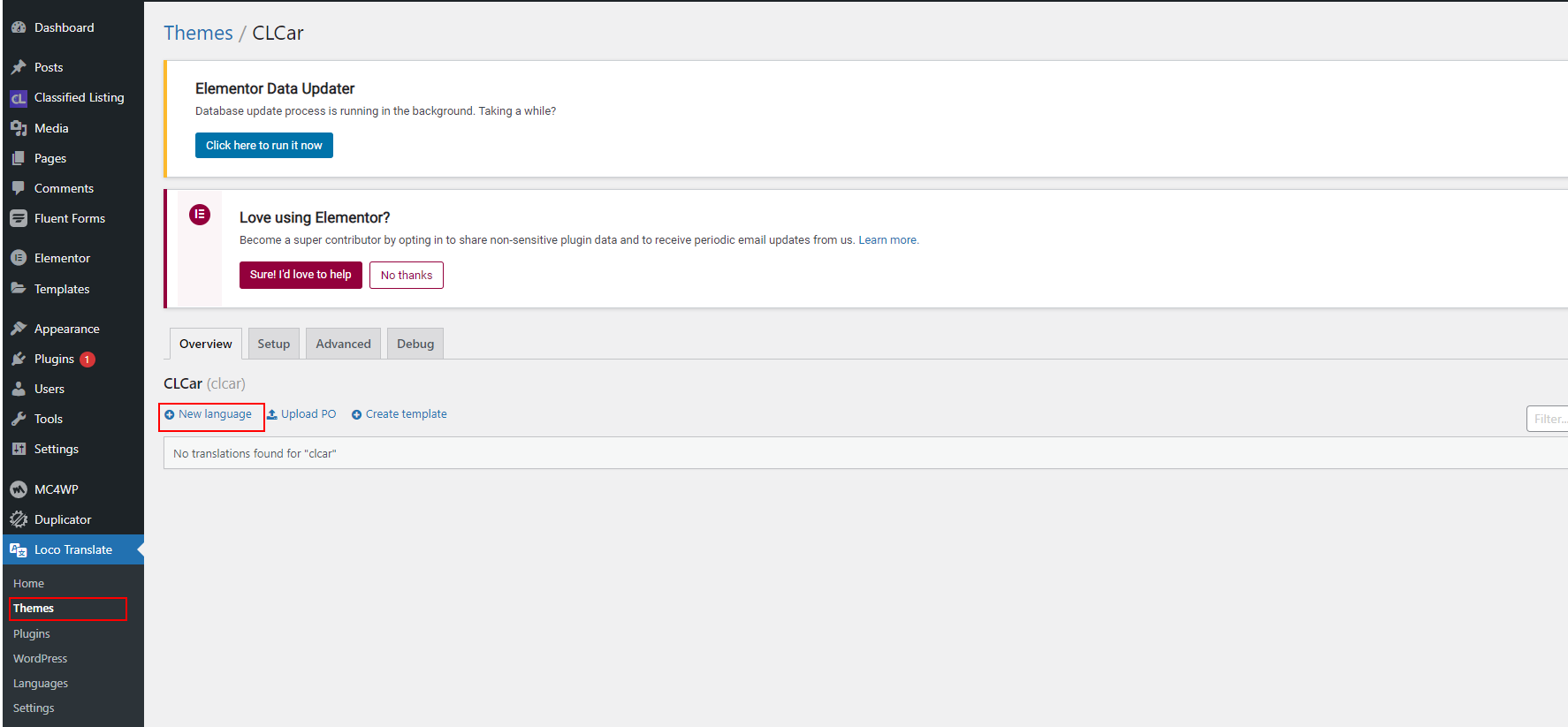
Task: Open the Debug tab
Action: pos(415,344)
